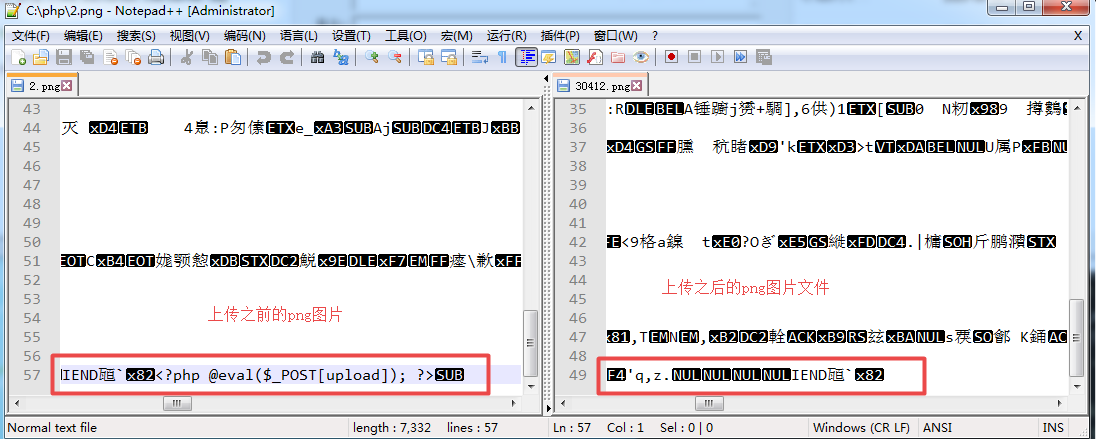The image size is (1096, 439).
Task: Click the right pane scroll-left arrow
Action: click(x=563, y=403)
